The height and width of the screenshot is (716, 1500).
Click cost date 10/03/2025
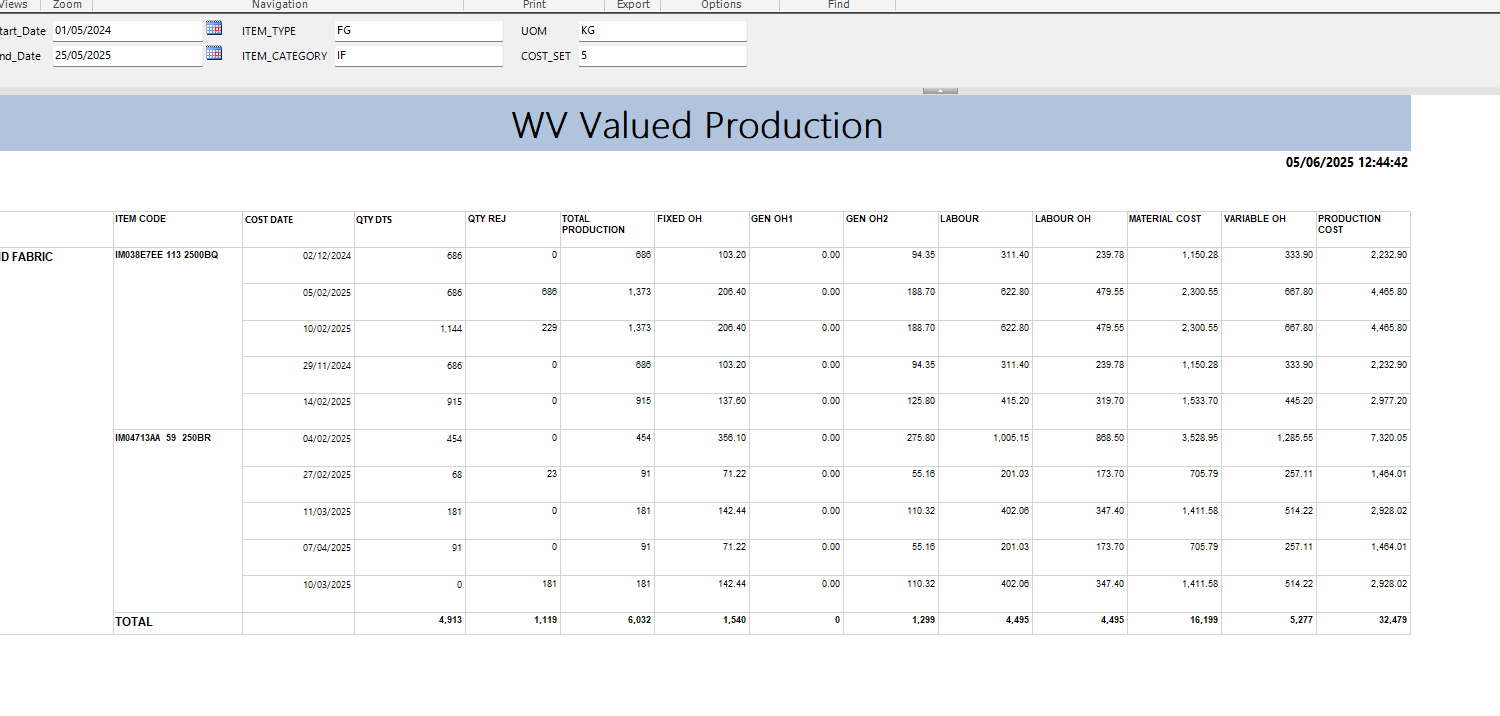point(327,585)
